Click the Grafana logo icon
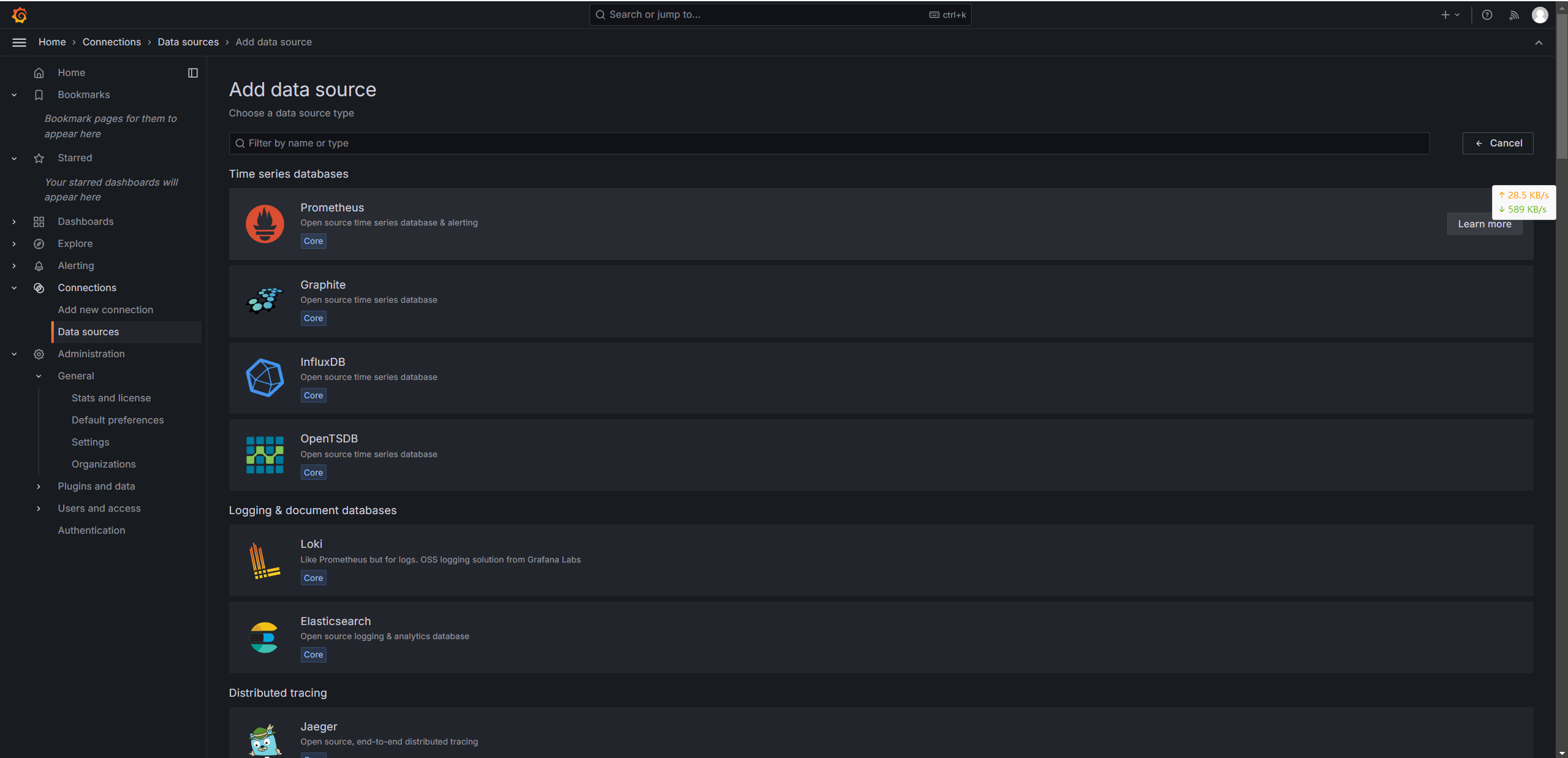 [20, 15]
